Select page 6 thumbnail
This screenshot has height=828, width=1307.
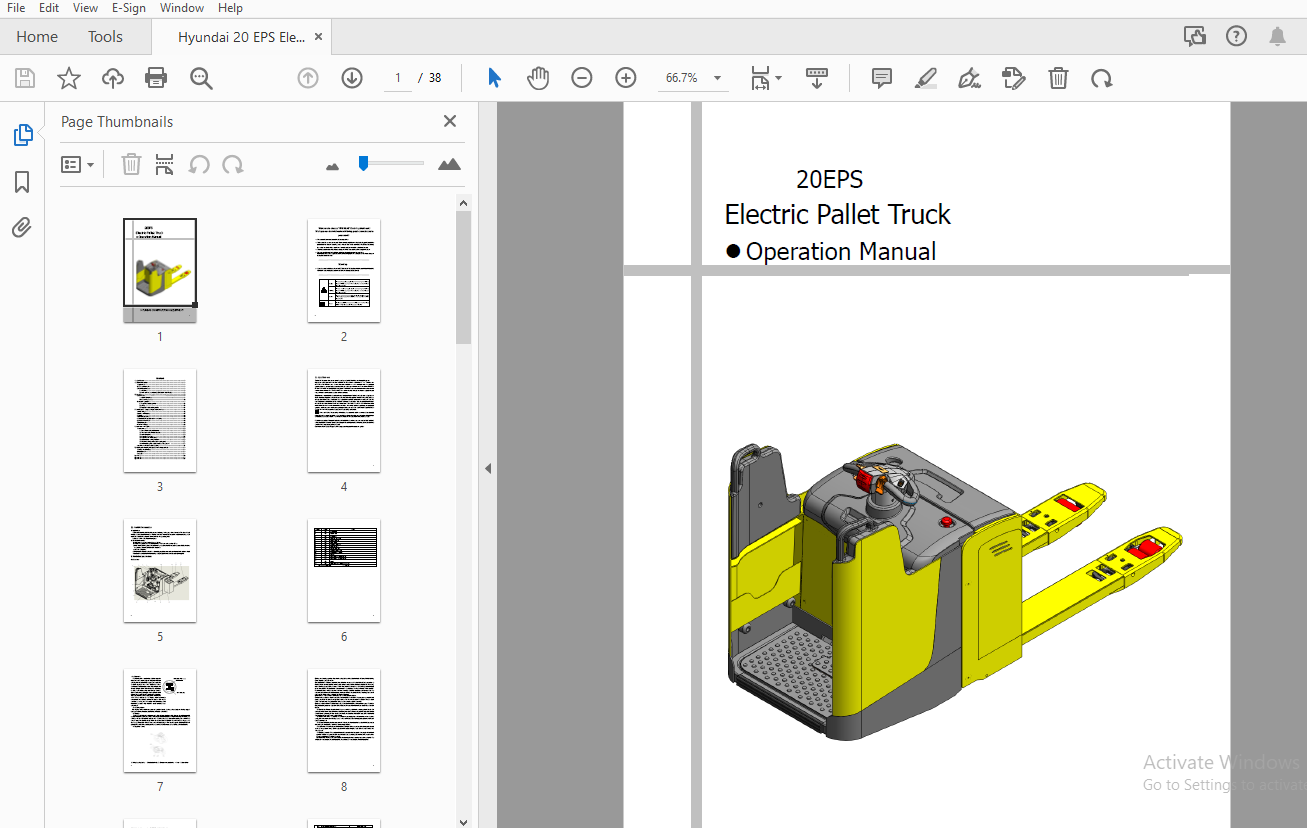pyautogui.click(x=344, y=570)
